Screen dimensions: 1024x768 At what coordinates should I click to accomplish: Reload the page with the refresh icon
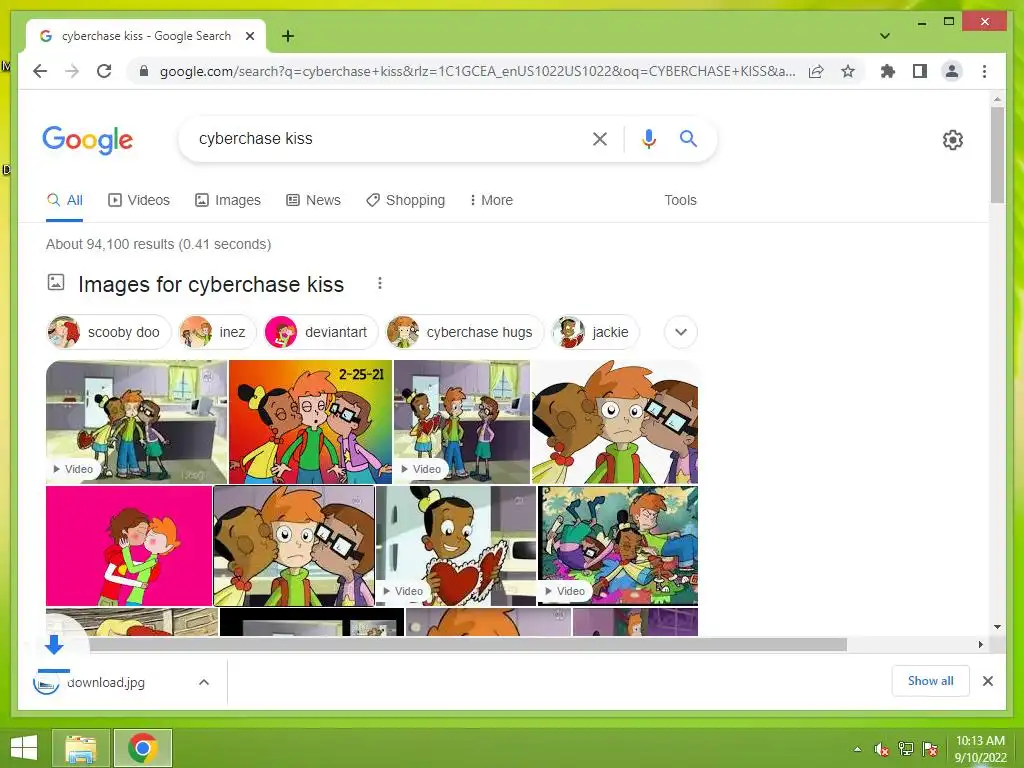[104, 71]
